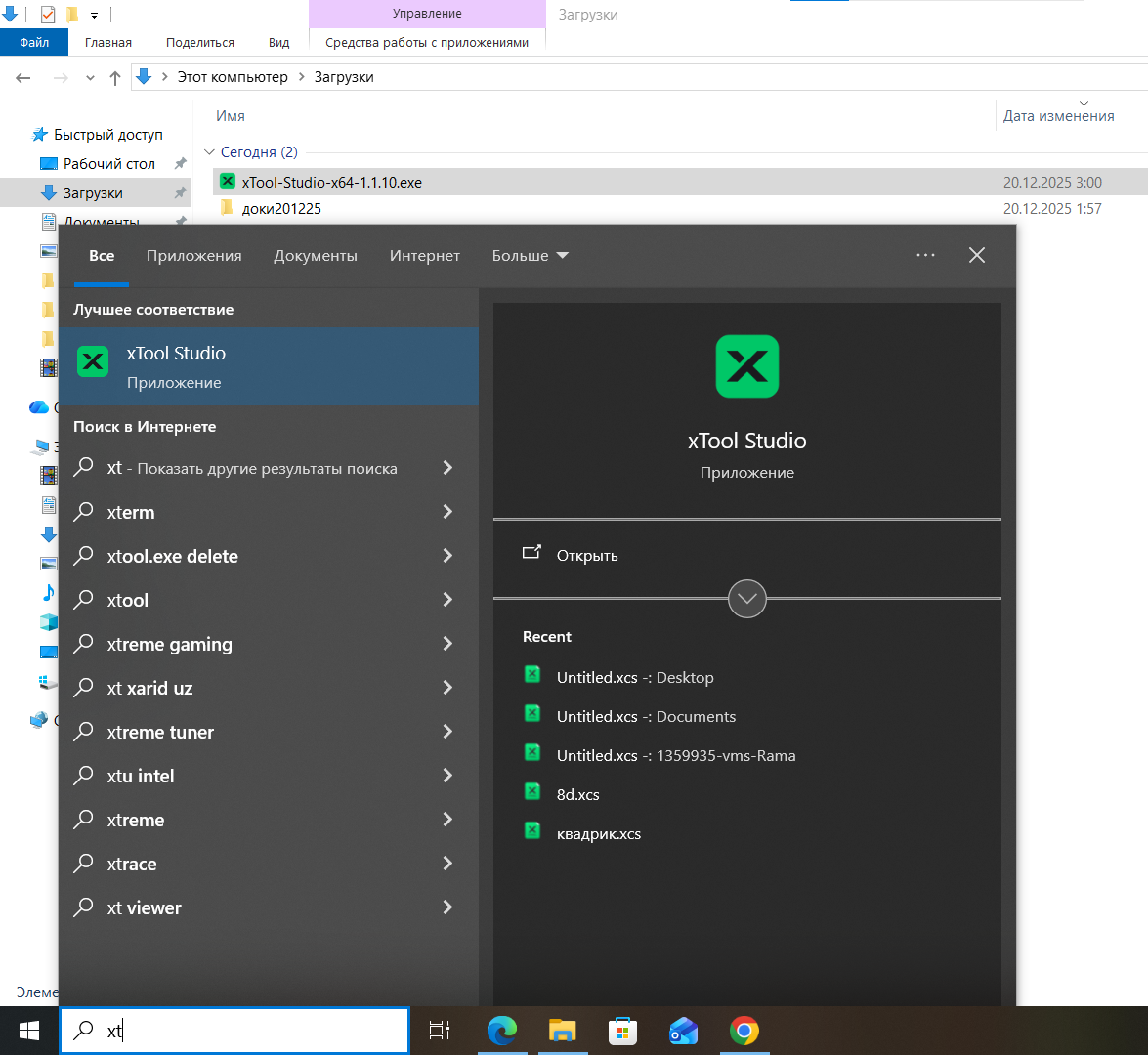Viewport: 1148px width, 1055px height.
Task: Go up one folder level in Explorer
Action: 115,77
